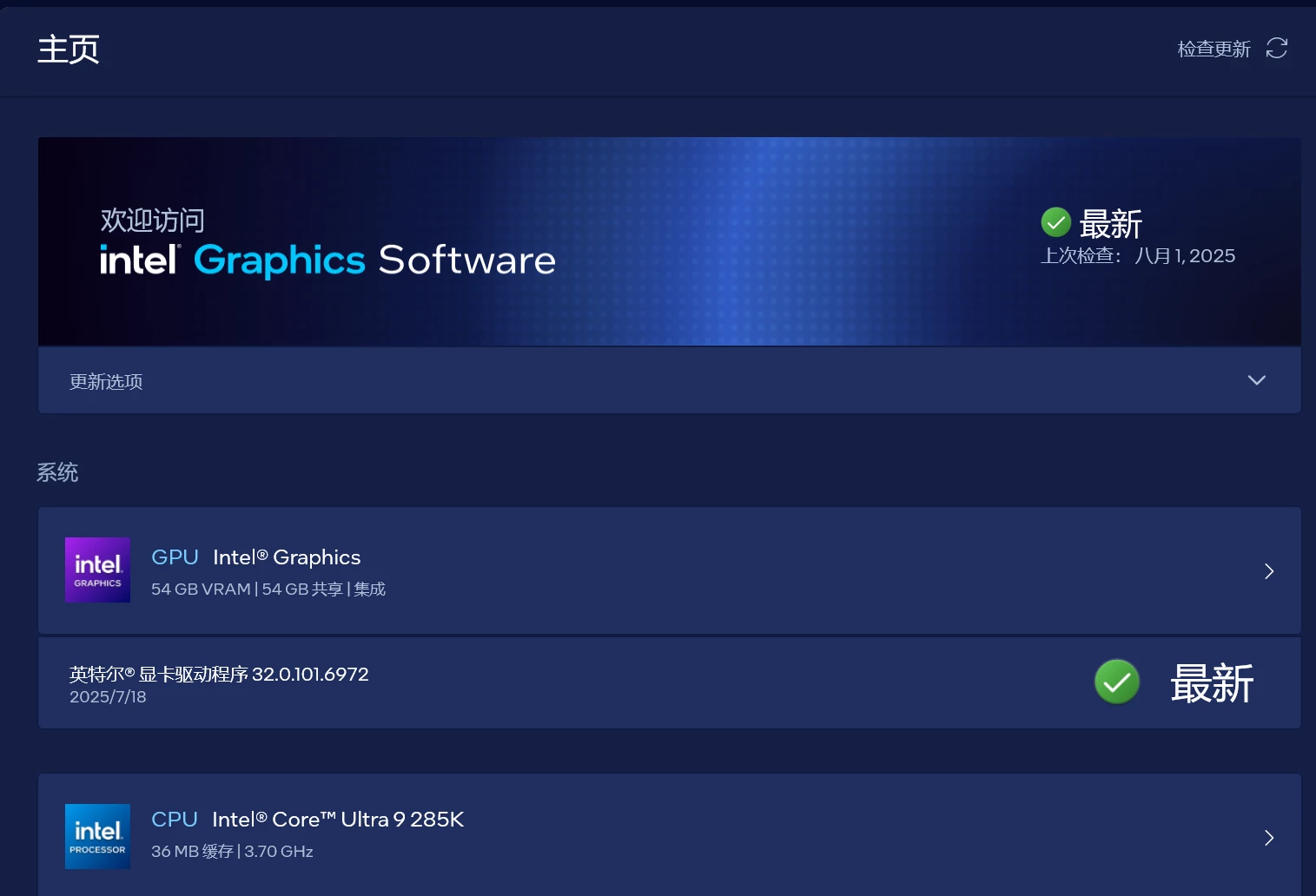This screenshot has height=896, width=1316.
Task: Click the 系统 section heading
Action: click(x=57, y=472)
